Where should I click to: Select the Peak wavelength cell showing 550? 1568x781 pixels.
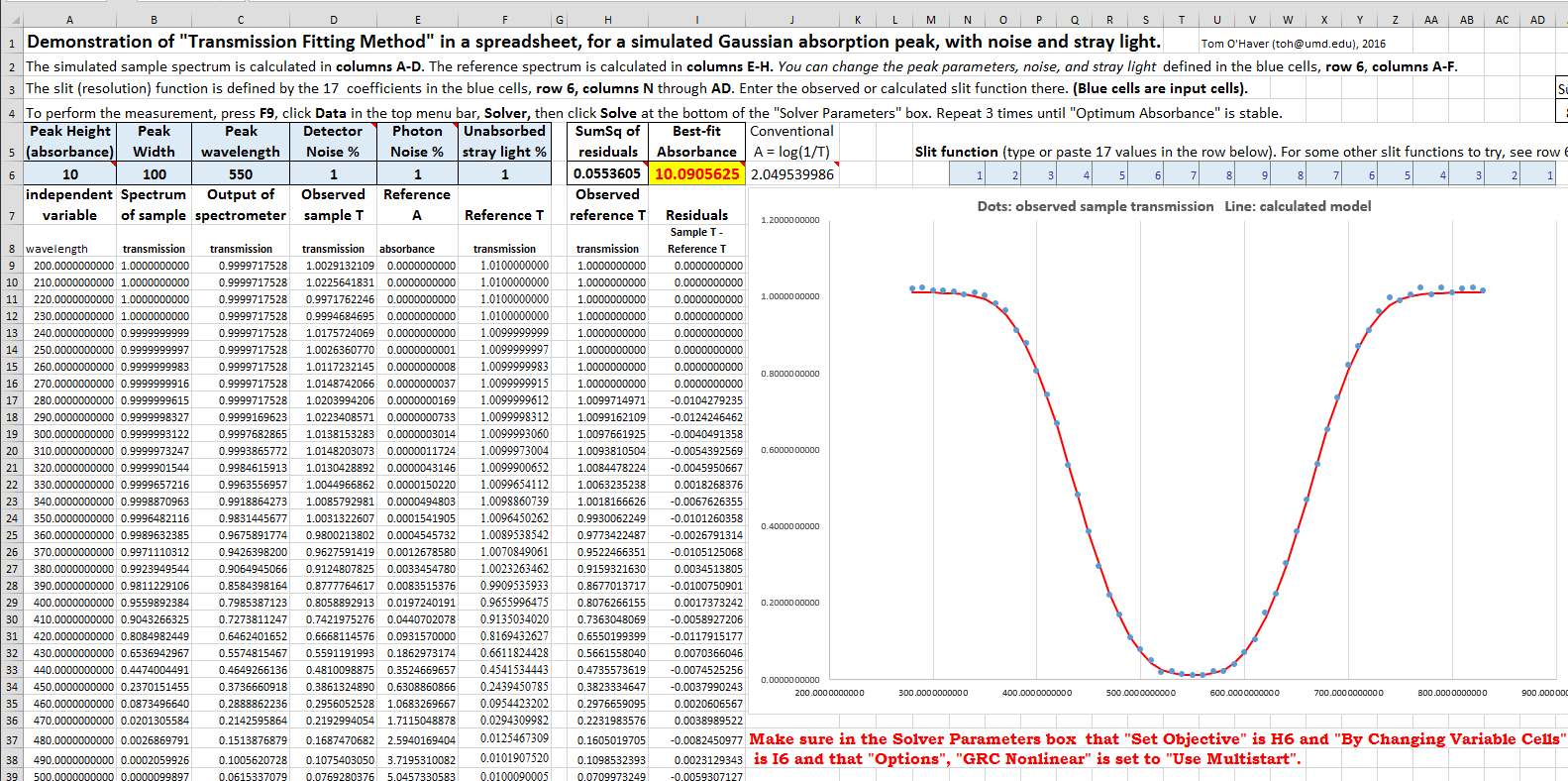pos(241,174)
